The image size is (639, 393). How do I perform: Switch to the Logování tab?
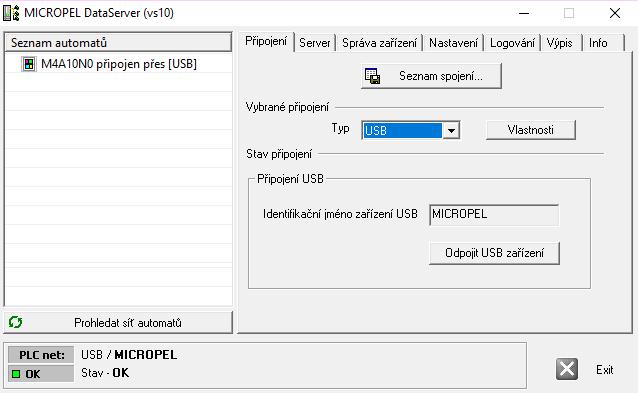pyautogui.click(x=512, y=43)
